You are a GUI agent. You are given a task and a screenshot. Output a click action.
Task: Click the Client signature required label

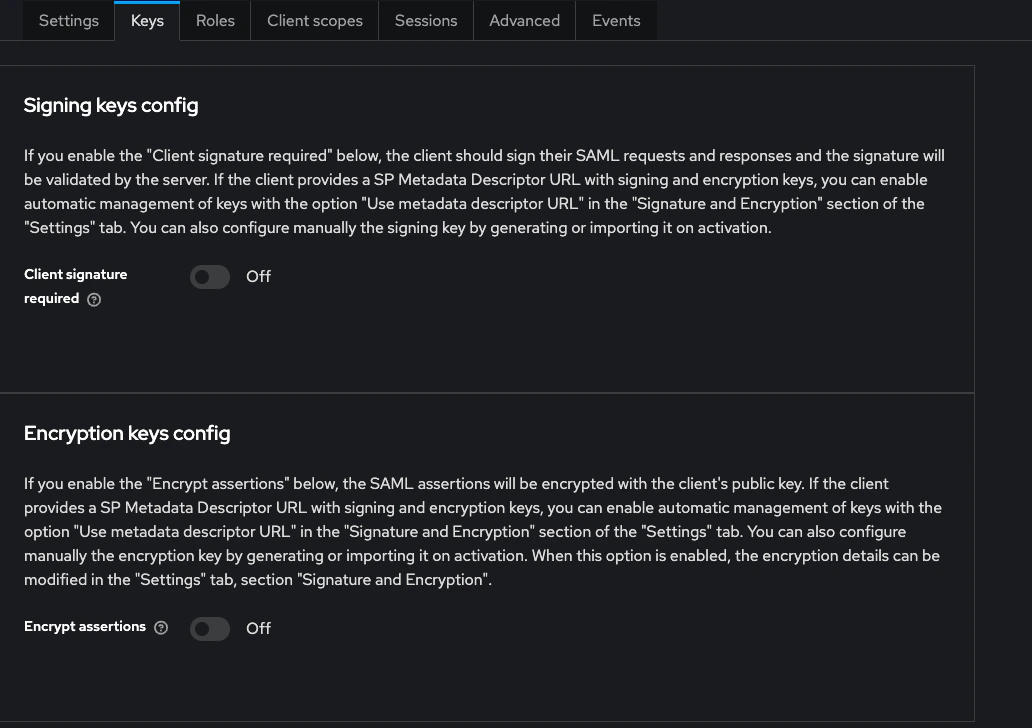click(x=76, y=286)
